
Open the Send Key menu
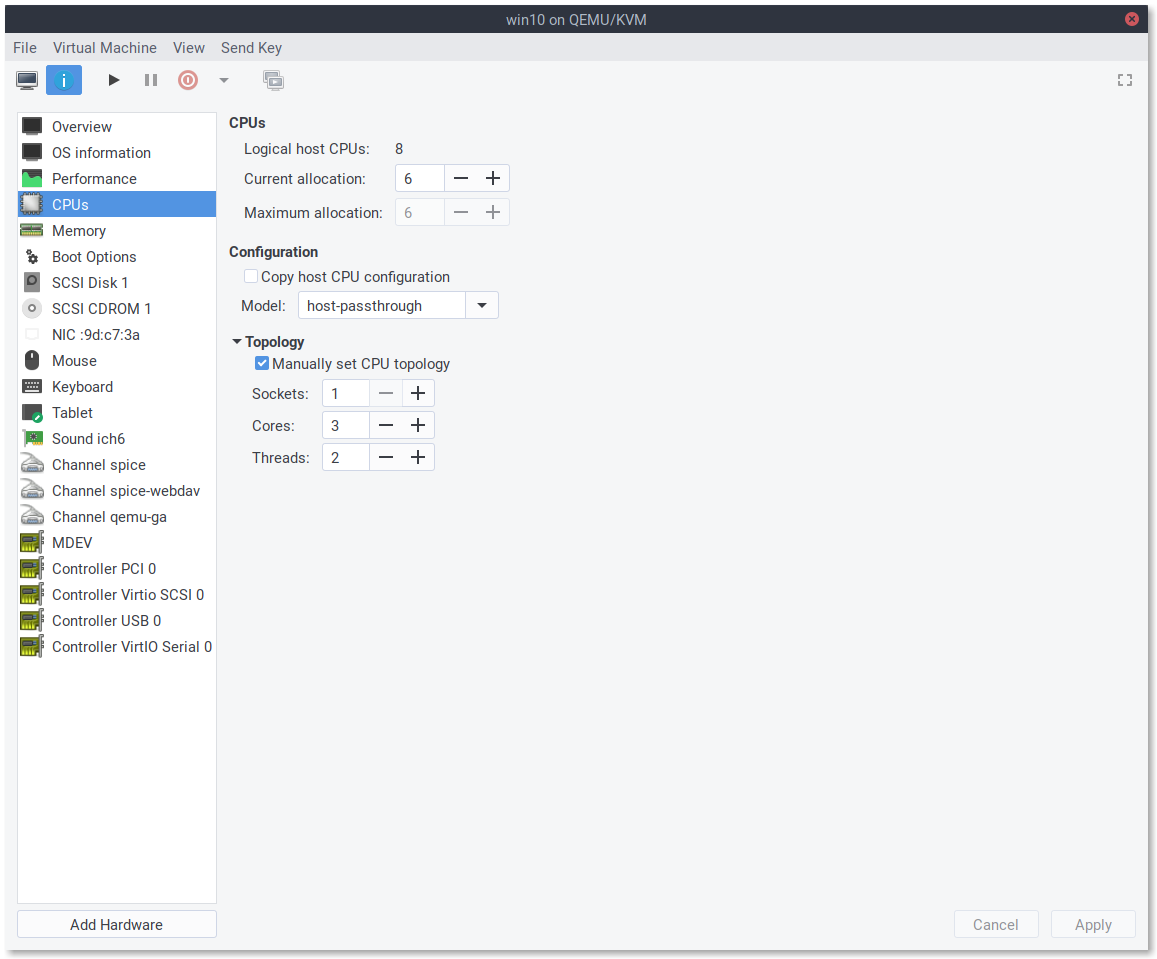click(252, 48)
